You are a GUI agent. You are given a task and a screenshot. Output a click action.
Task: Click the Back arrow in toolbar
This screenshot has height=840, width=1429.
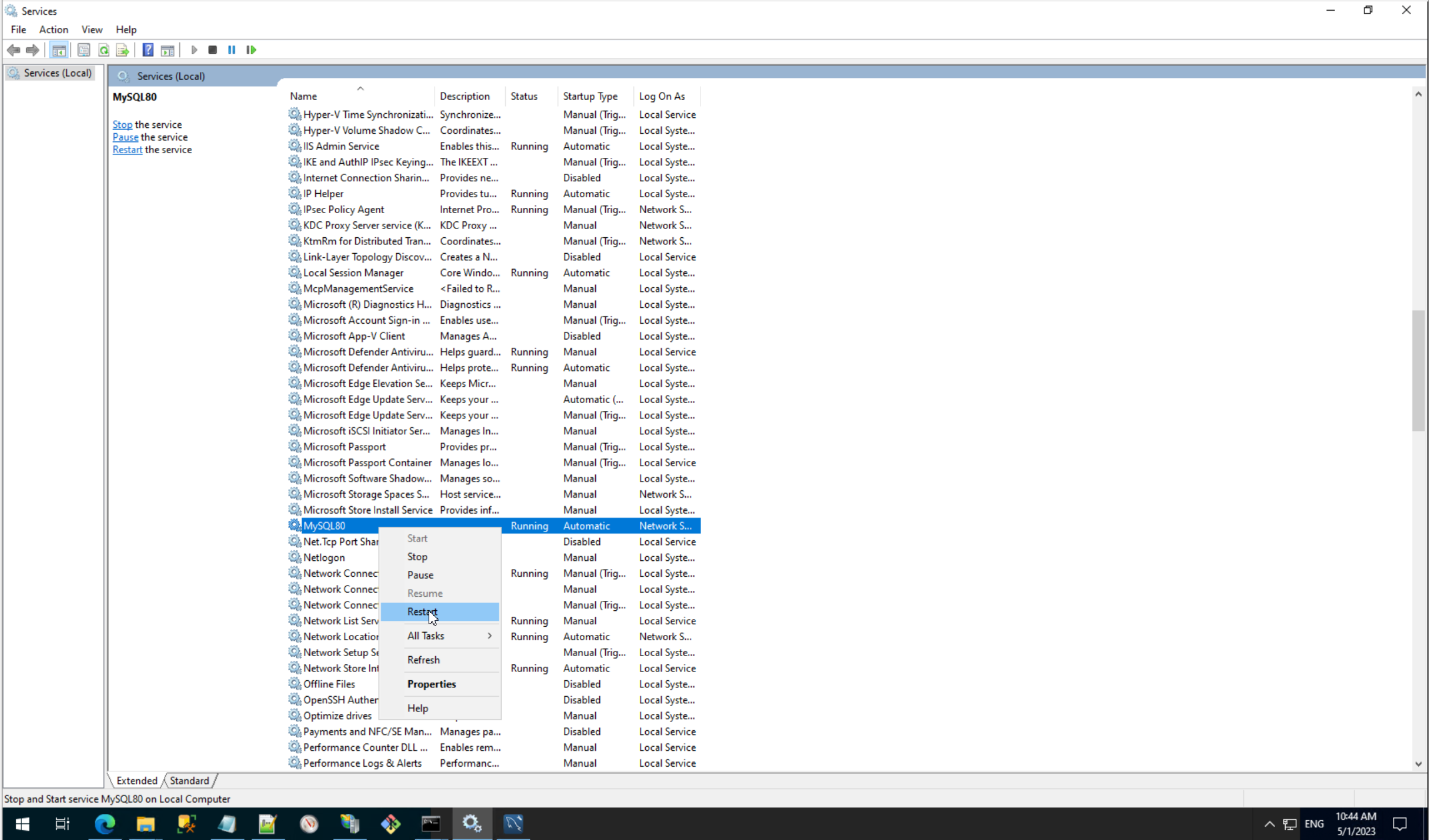(13, 50)
